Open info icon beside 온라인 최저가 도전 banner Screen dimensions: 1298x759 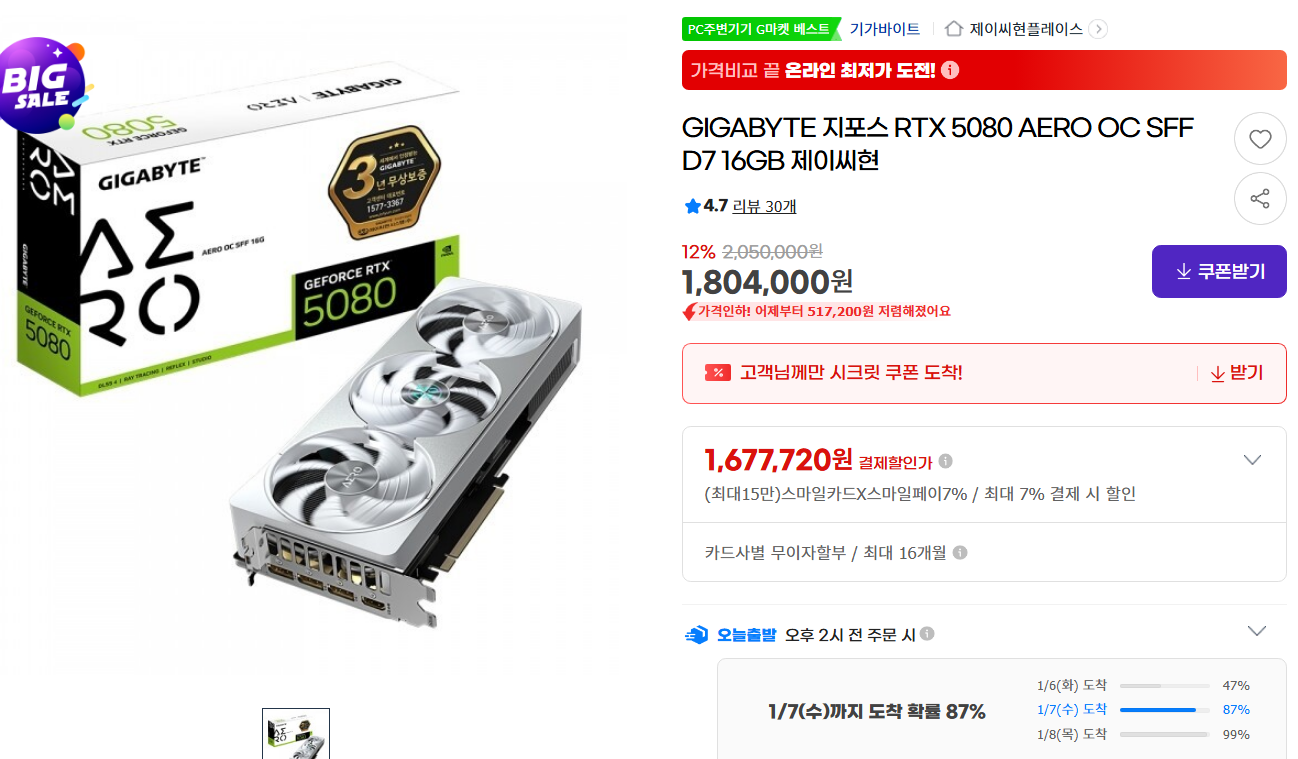click(x=950, y=70)
